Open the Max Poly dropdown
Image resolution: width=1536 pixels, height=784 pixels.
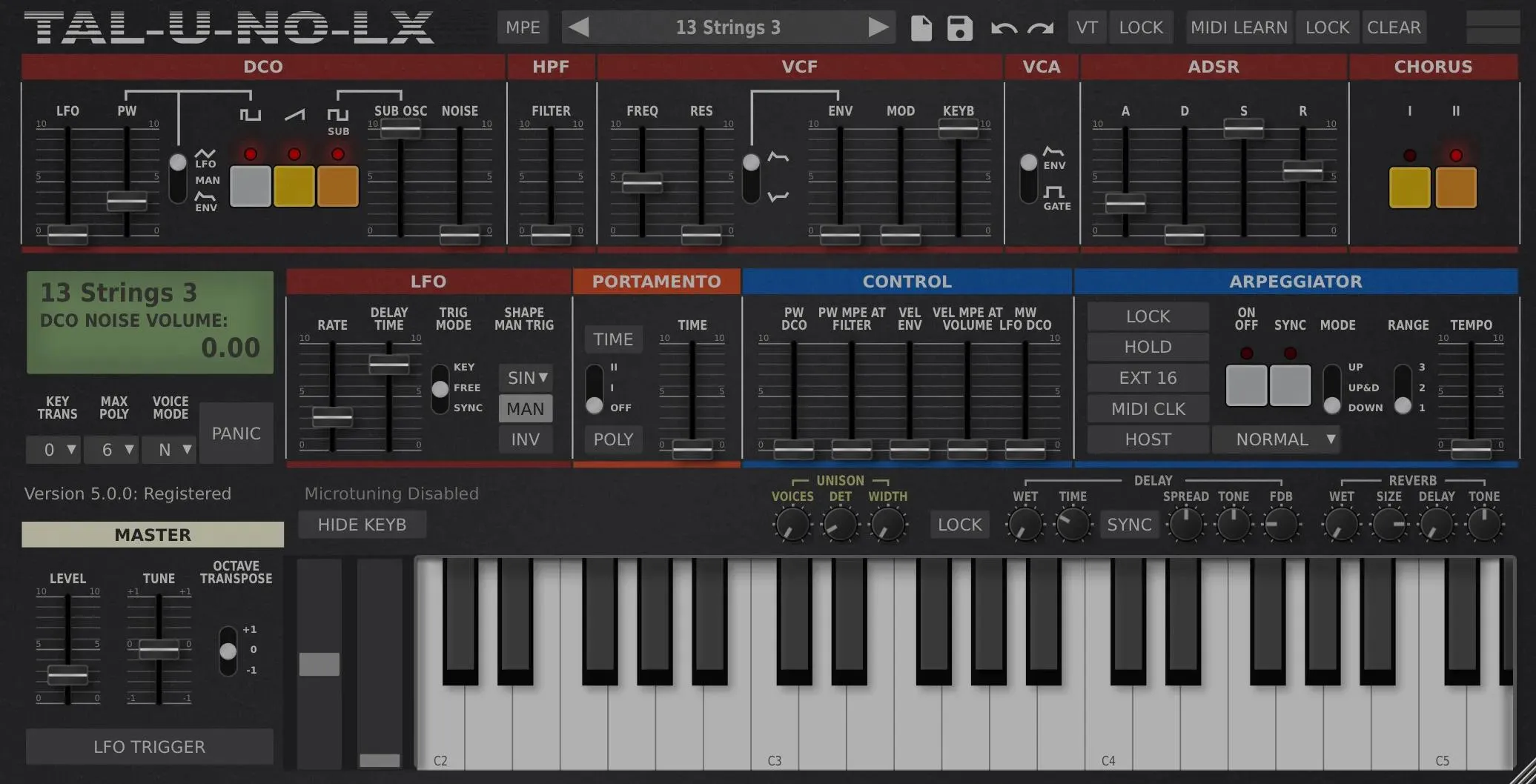point(110,450)
